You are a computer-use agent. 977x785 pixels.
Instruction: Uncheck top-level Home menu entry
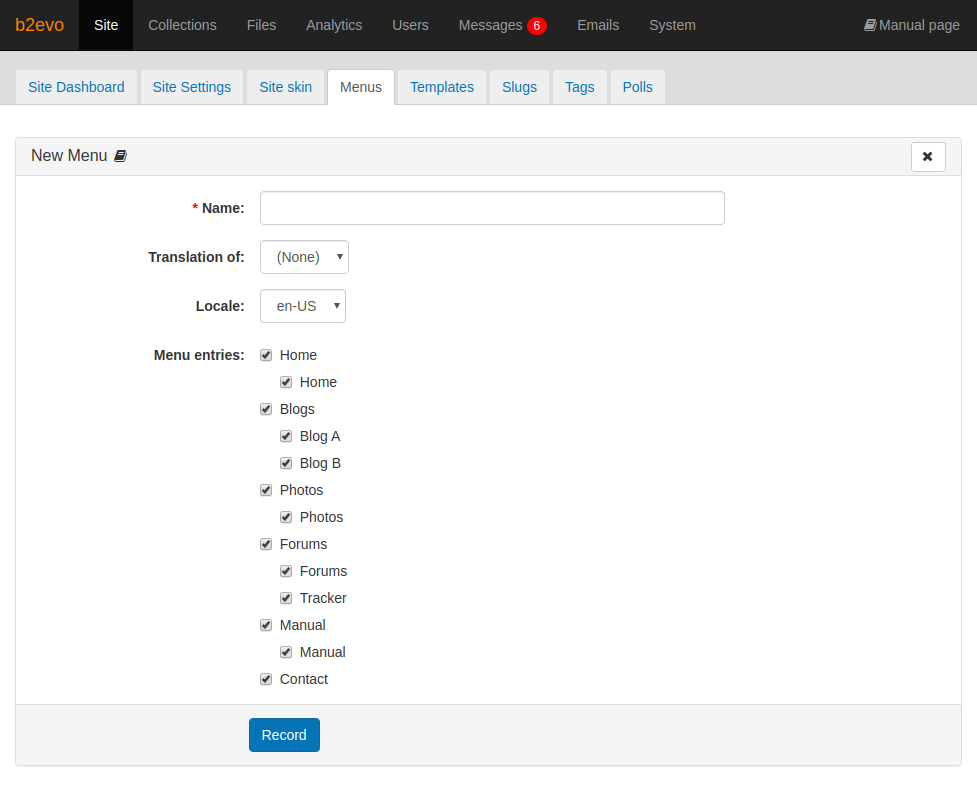coord(266,355)
